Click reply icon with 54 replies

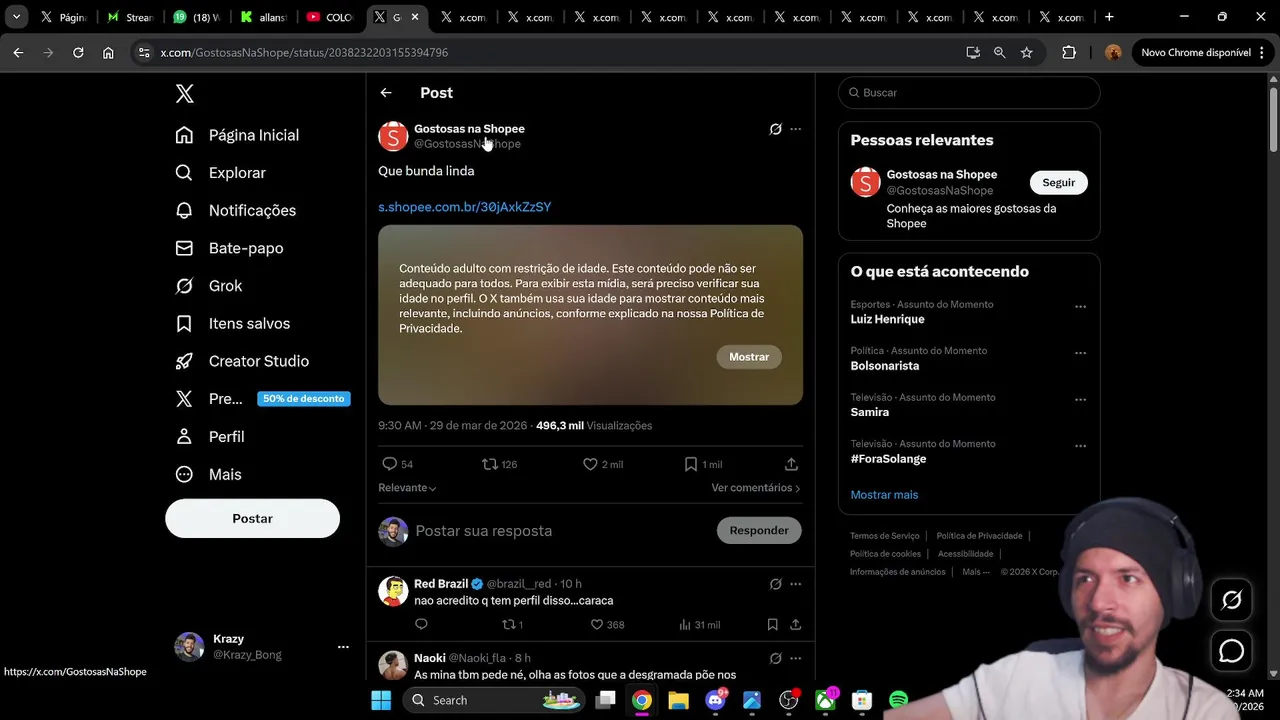tap(390, 464)
